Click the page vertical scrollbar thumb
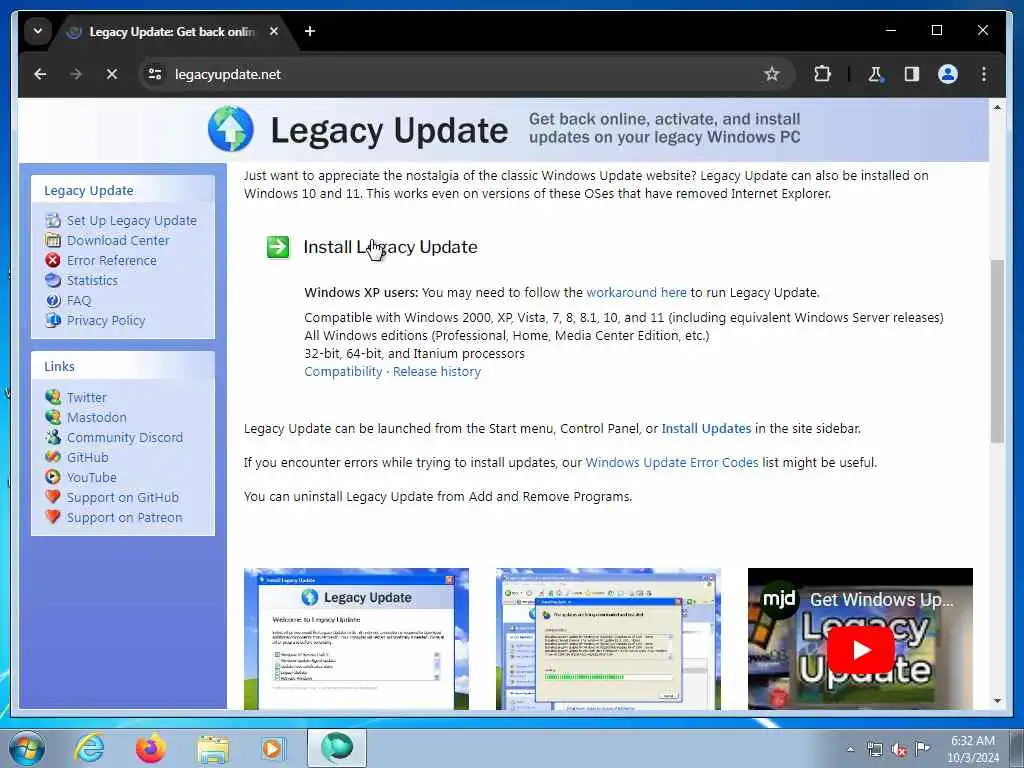1024x768 pixels. 997,351
